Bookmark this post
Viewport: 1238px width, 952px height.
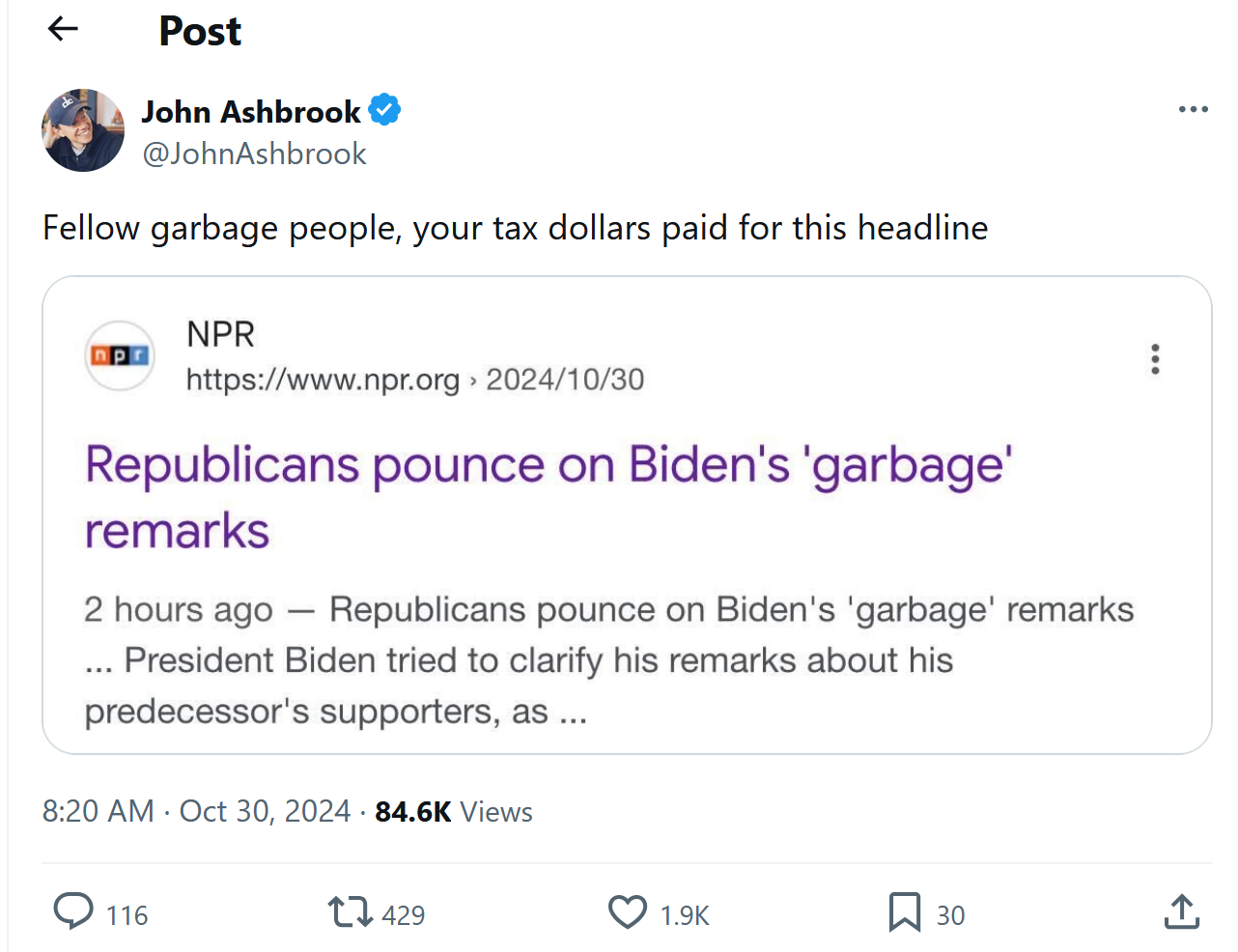(904, 911)
